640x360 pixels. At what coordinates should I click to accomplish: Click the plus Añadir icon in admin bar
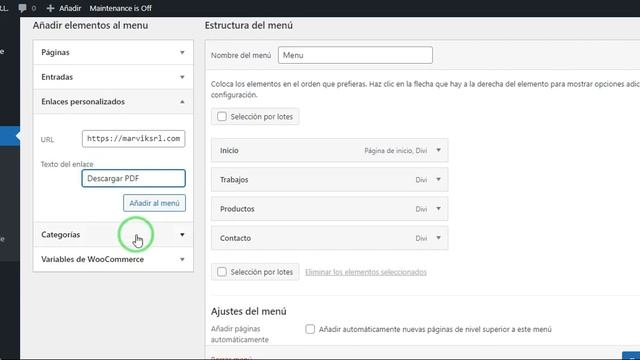50,8
